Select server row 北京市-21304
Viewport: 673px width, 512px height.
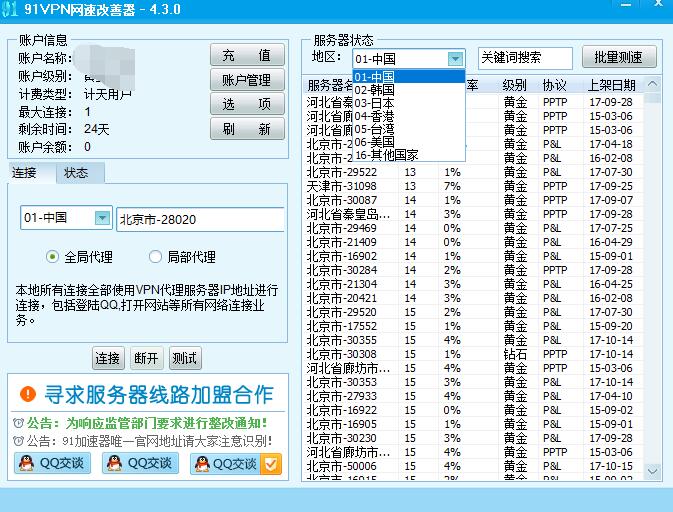point(474,284)
